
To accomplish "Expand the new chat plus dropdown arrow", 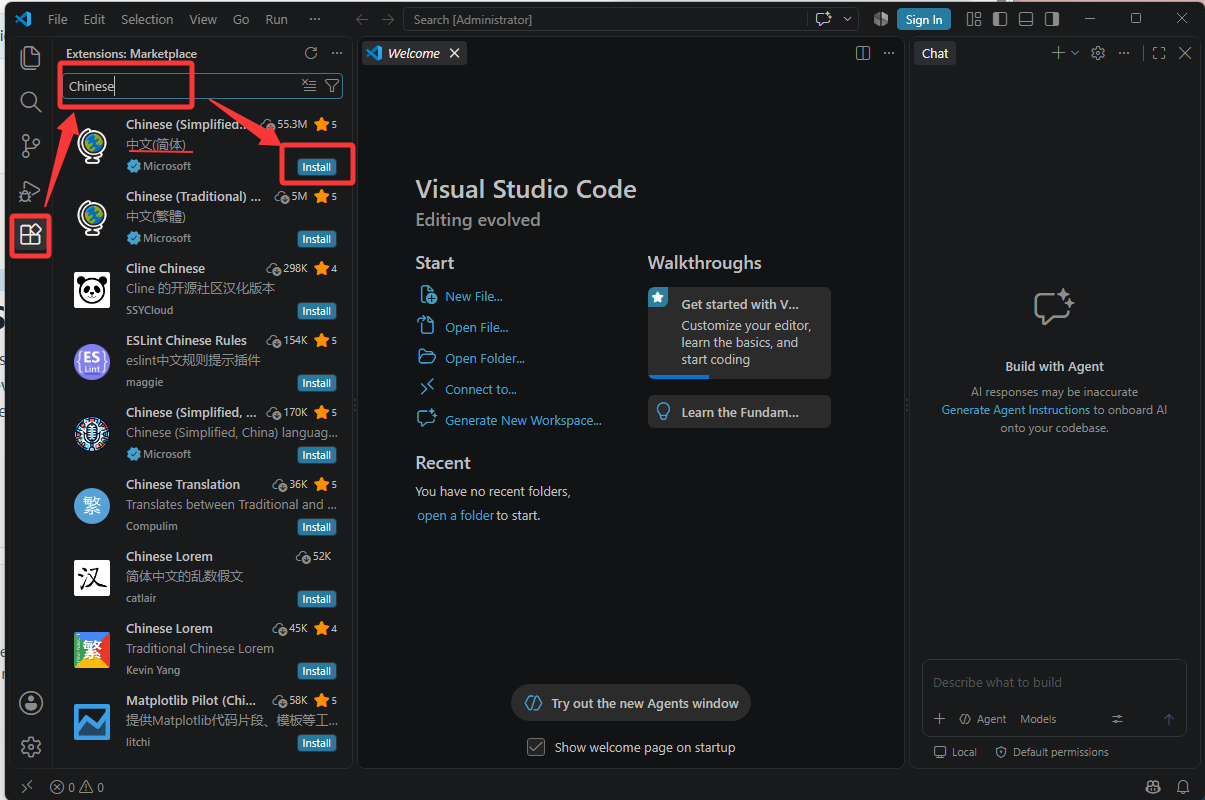I will click(1075, 53).
